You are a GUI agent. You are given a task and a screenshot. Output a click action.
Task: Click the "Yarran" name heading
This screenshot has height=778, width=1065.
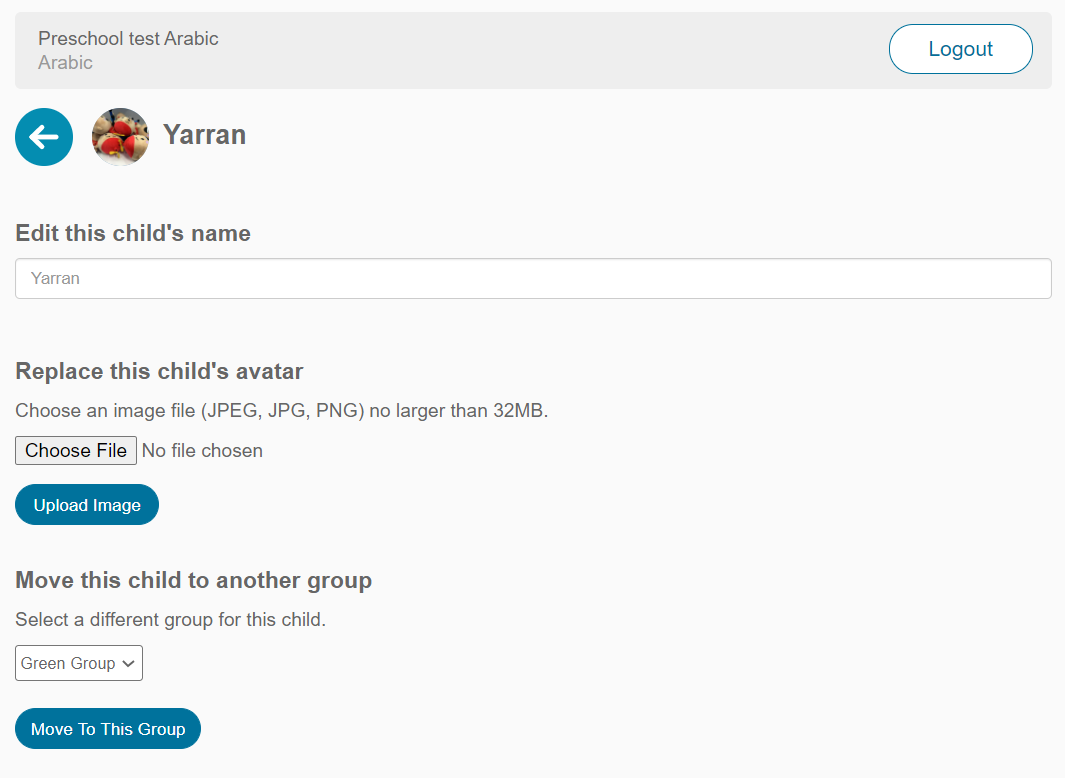(x=204, y=135)
